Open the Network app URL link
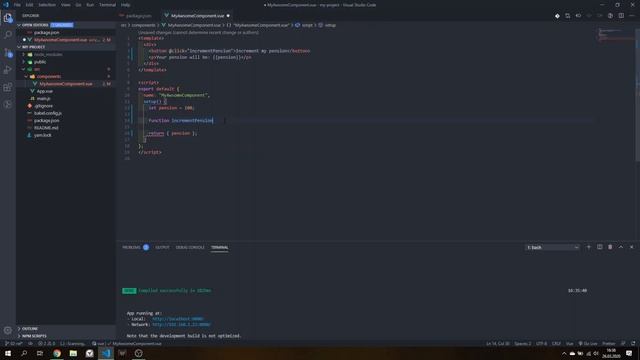Viewport: 640px width, 360px height. (x=181, y=324)
